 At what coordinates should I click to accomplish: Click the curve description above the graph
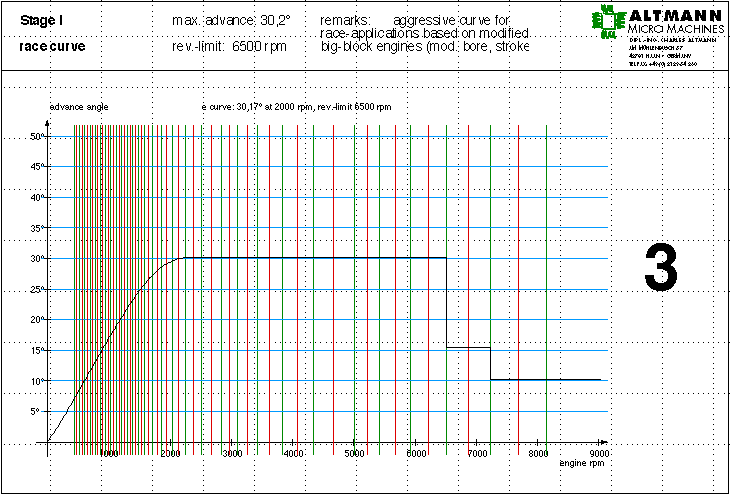295,106
